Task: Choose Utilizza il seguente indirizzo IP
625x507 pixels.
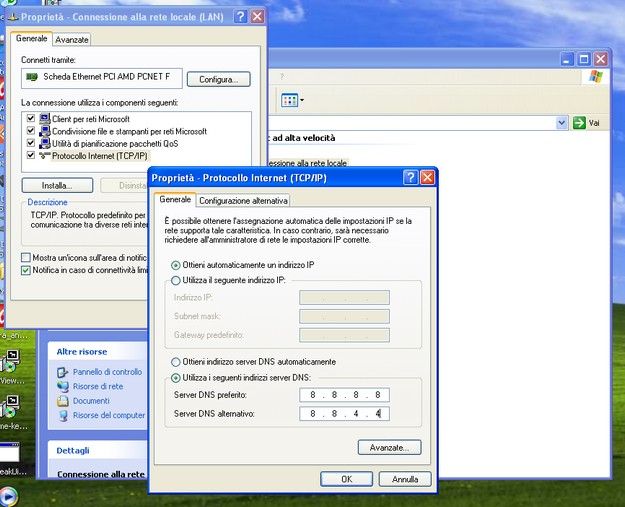Action: 176,280
